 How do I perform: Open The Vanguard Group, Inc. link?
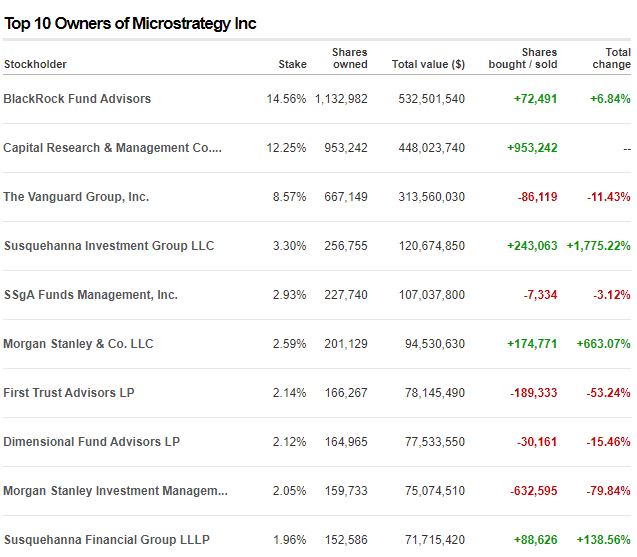click(x=76, y=197)
